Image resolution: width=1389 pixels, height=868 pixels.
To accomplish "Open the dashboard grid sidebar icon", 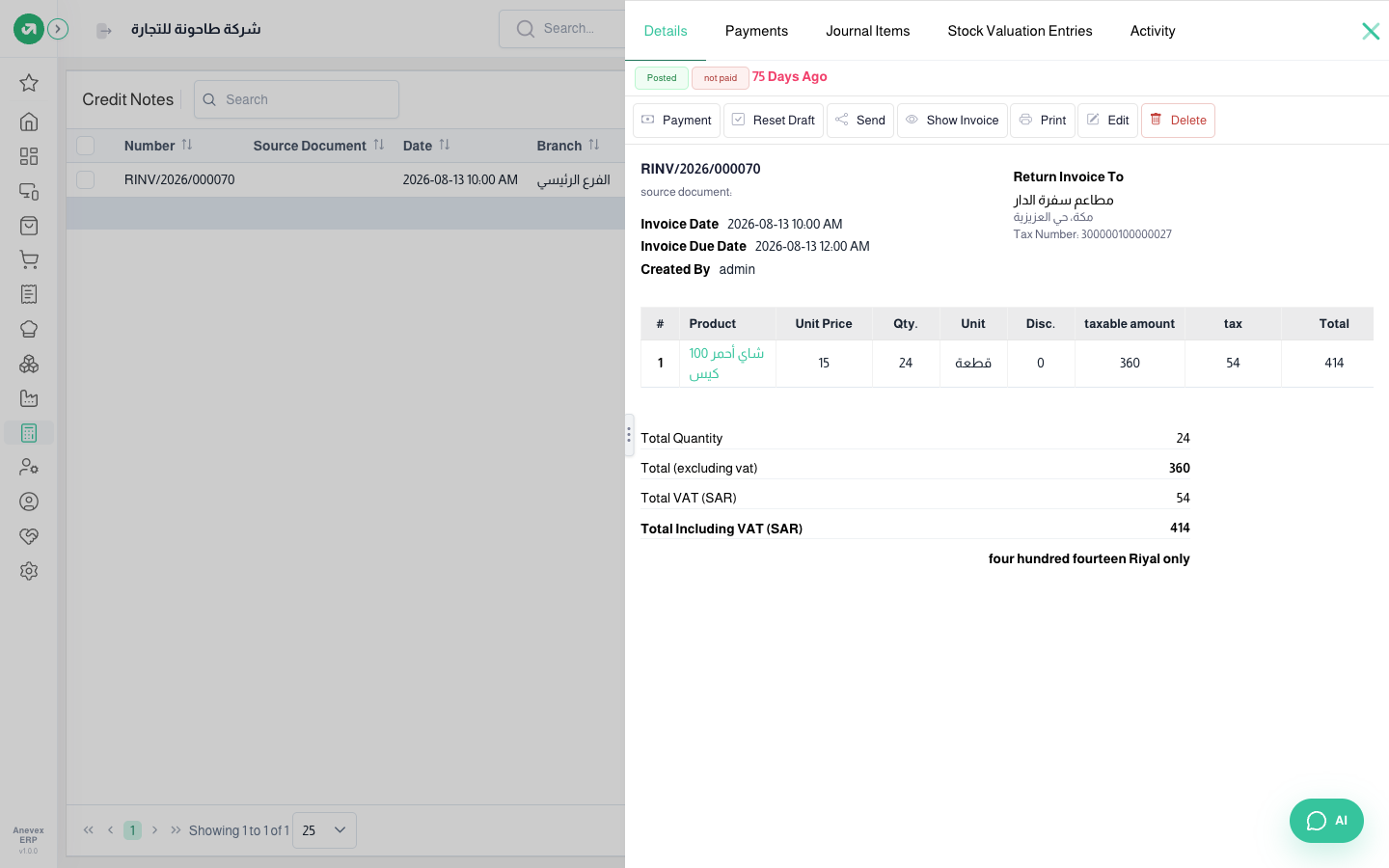I will 29,156.
